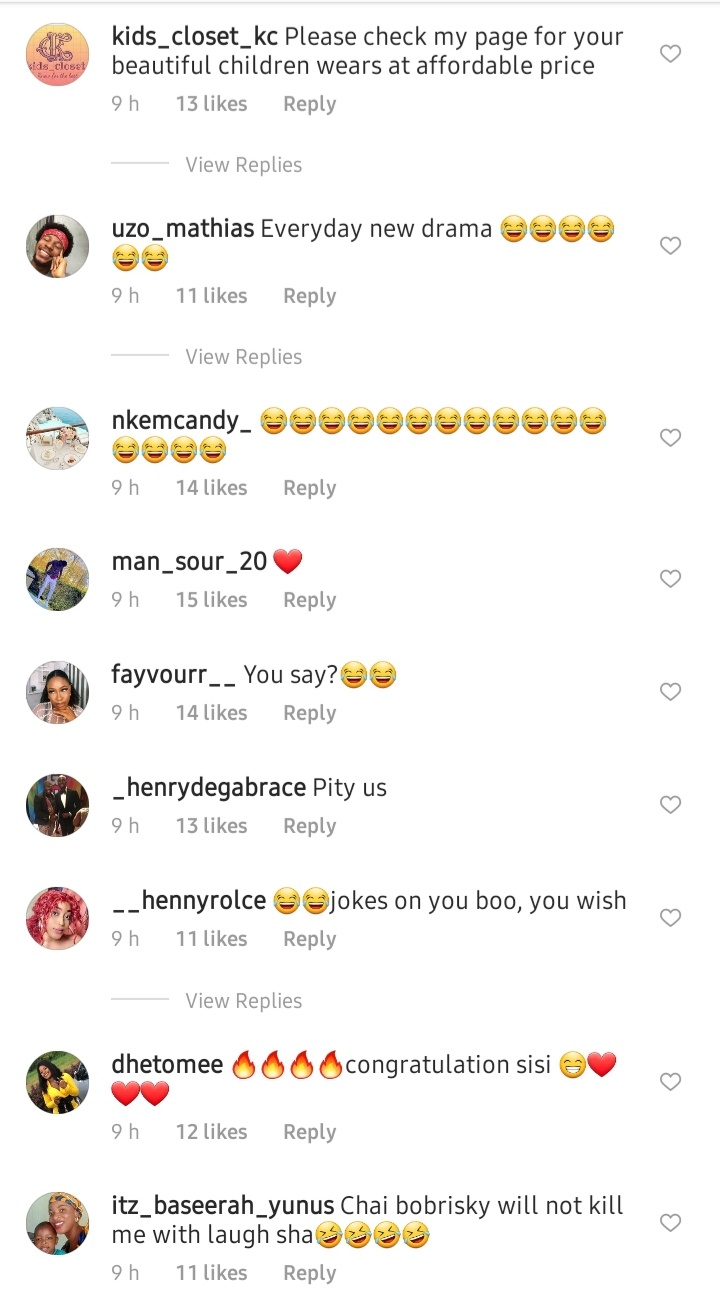
Task: Heart the man_sour_20 comment
Action: point(670,579)
